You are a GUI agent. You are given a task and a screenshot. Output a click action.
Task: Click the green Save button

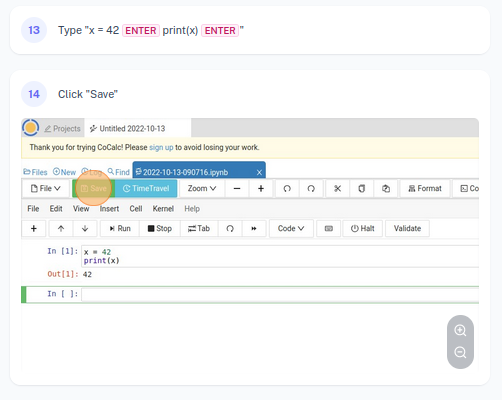(x=94, y=188)
